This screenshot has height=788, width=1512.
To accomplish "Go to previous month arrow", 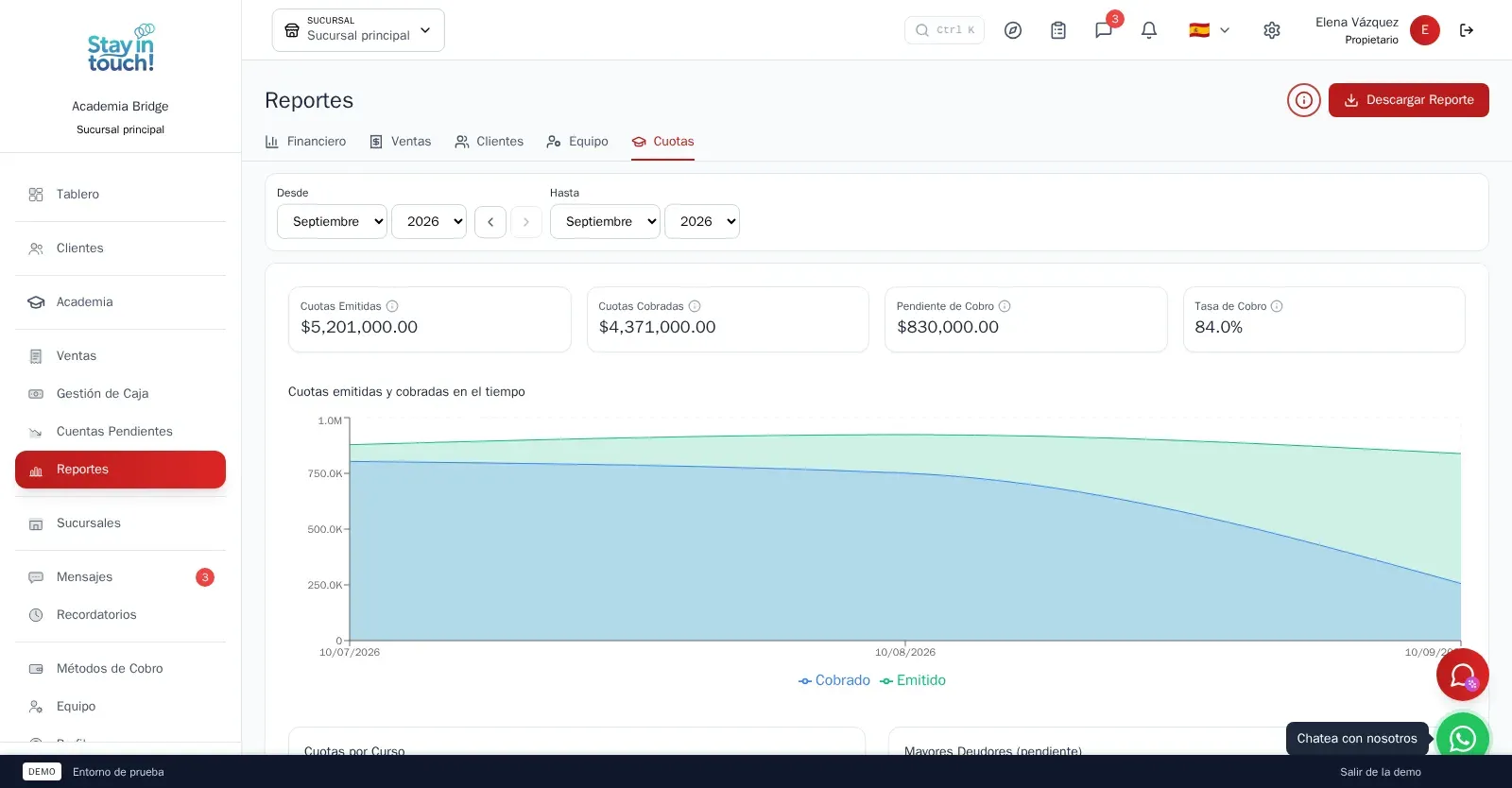I will pos(490,222).
